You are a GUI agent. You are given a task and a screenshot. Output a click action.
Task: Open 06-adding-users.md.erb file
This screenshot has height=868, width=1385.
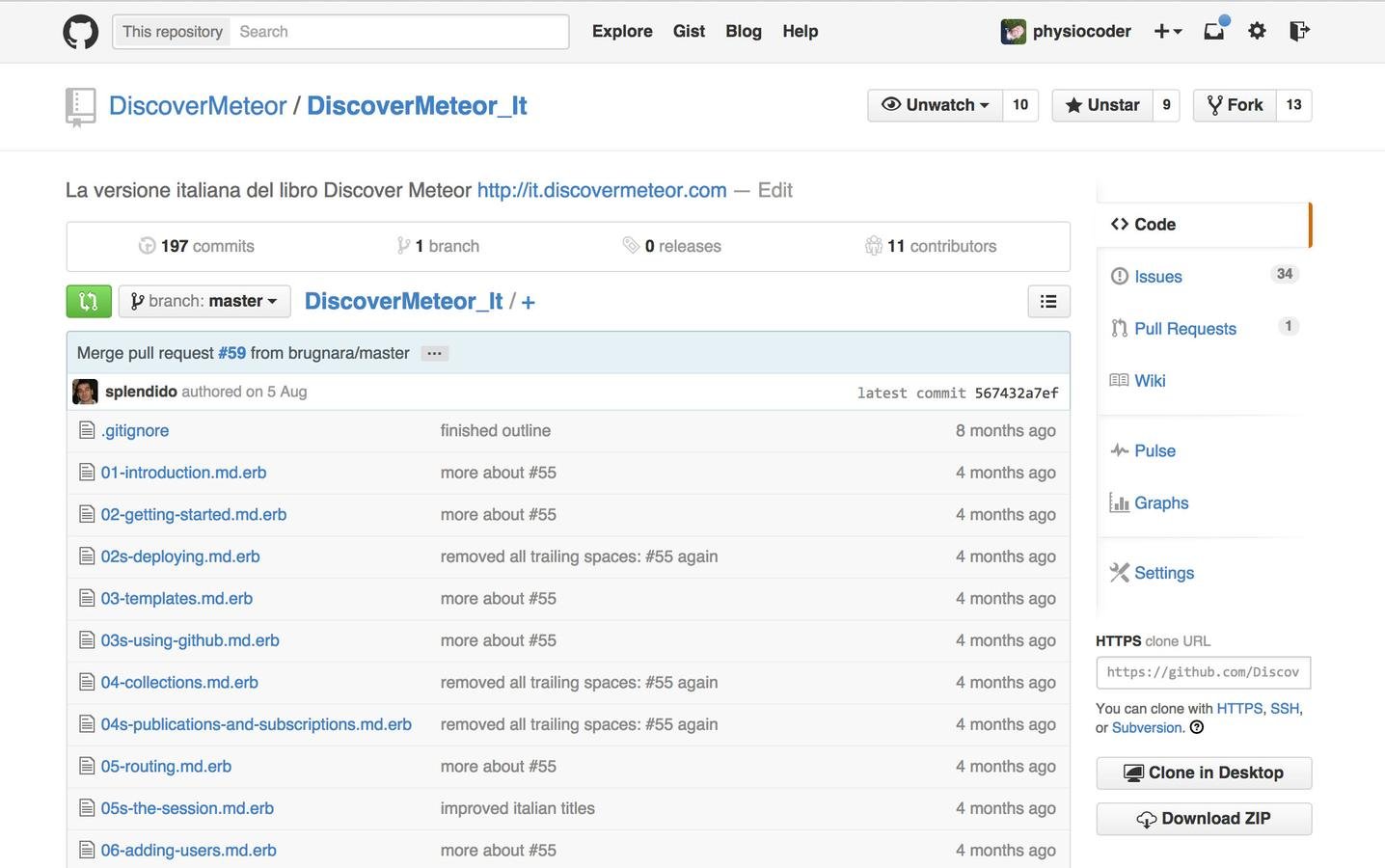point(189,851)
